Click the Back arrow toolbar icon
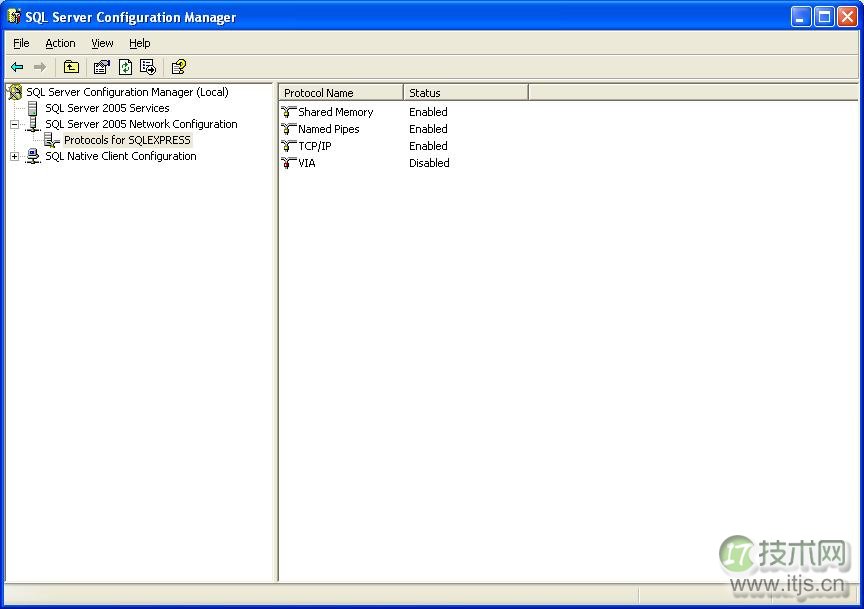This screenshot has height=609, width=864. (x=17, y=67)
